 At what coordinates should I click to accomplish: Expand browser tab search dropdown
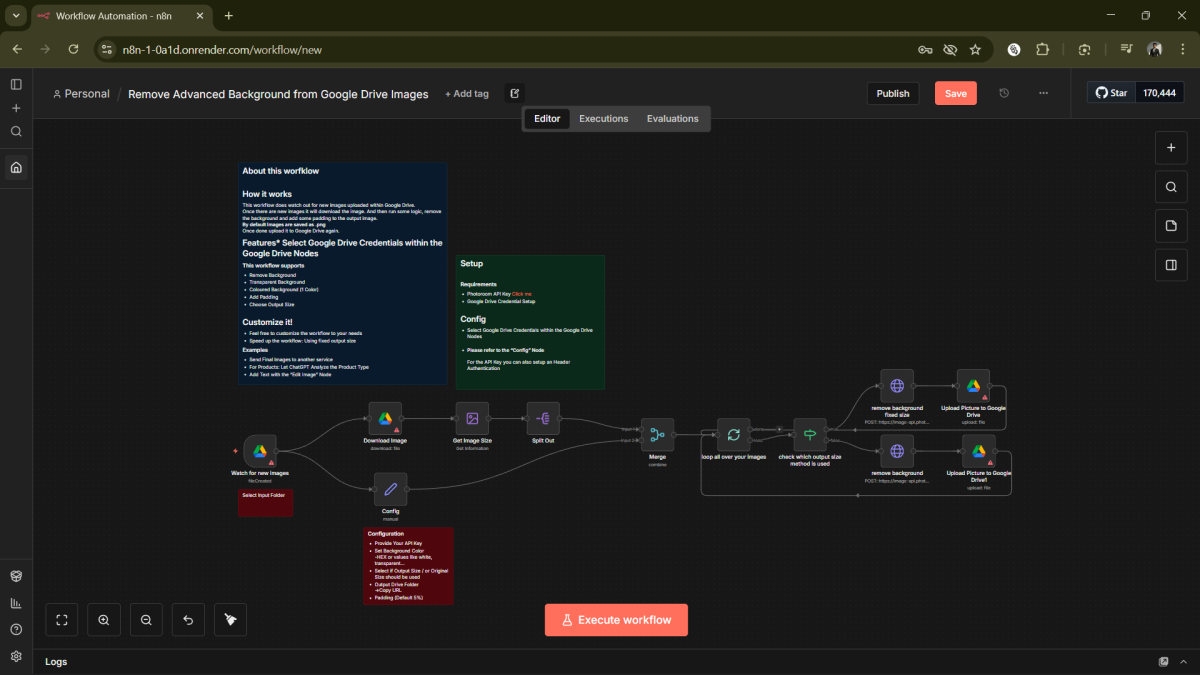coord(16,16)
